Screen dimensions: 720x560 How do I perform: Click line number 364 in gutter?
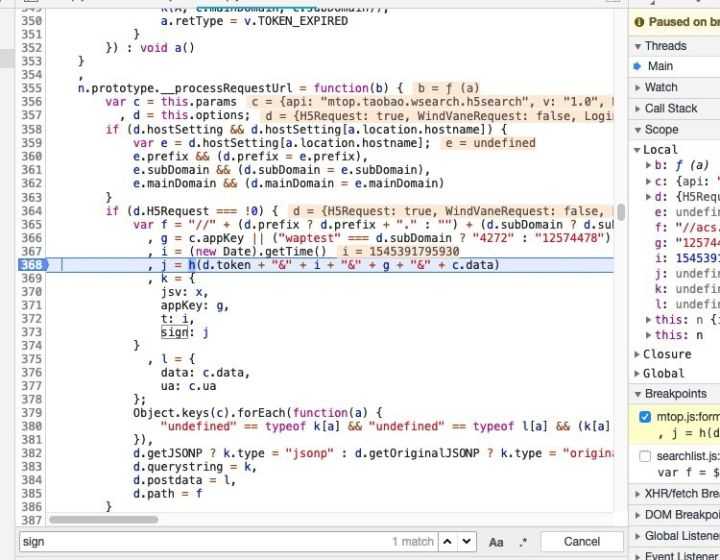(31, 211)
